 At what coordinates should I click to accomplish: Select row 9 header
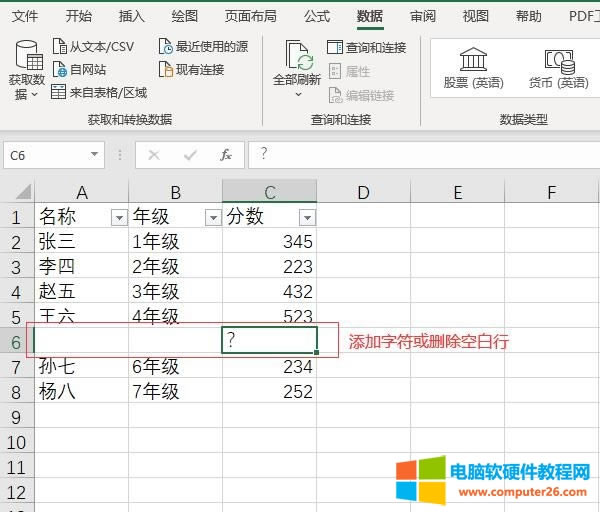[17, 416]
